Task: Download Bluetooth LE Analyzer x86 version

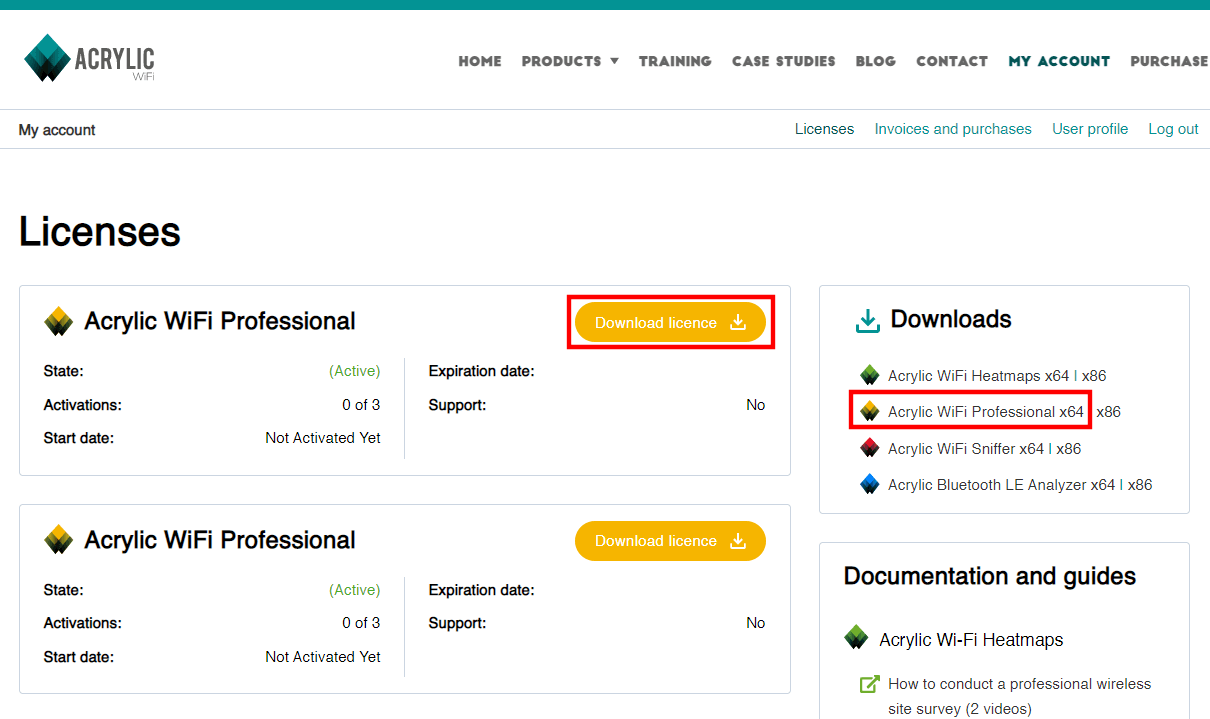Action: (1140, 485)
